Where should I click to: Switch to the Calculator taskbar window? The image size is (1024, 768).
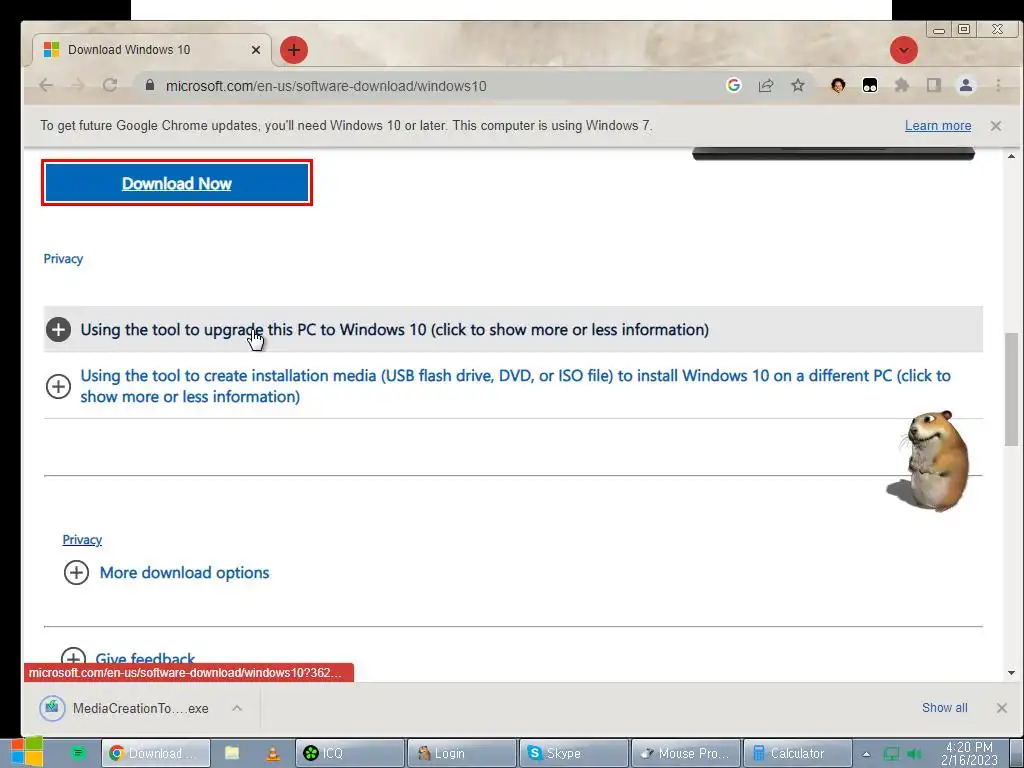[x=798, y=753]
